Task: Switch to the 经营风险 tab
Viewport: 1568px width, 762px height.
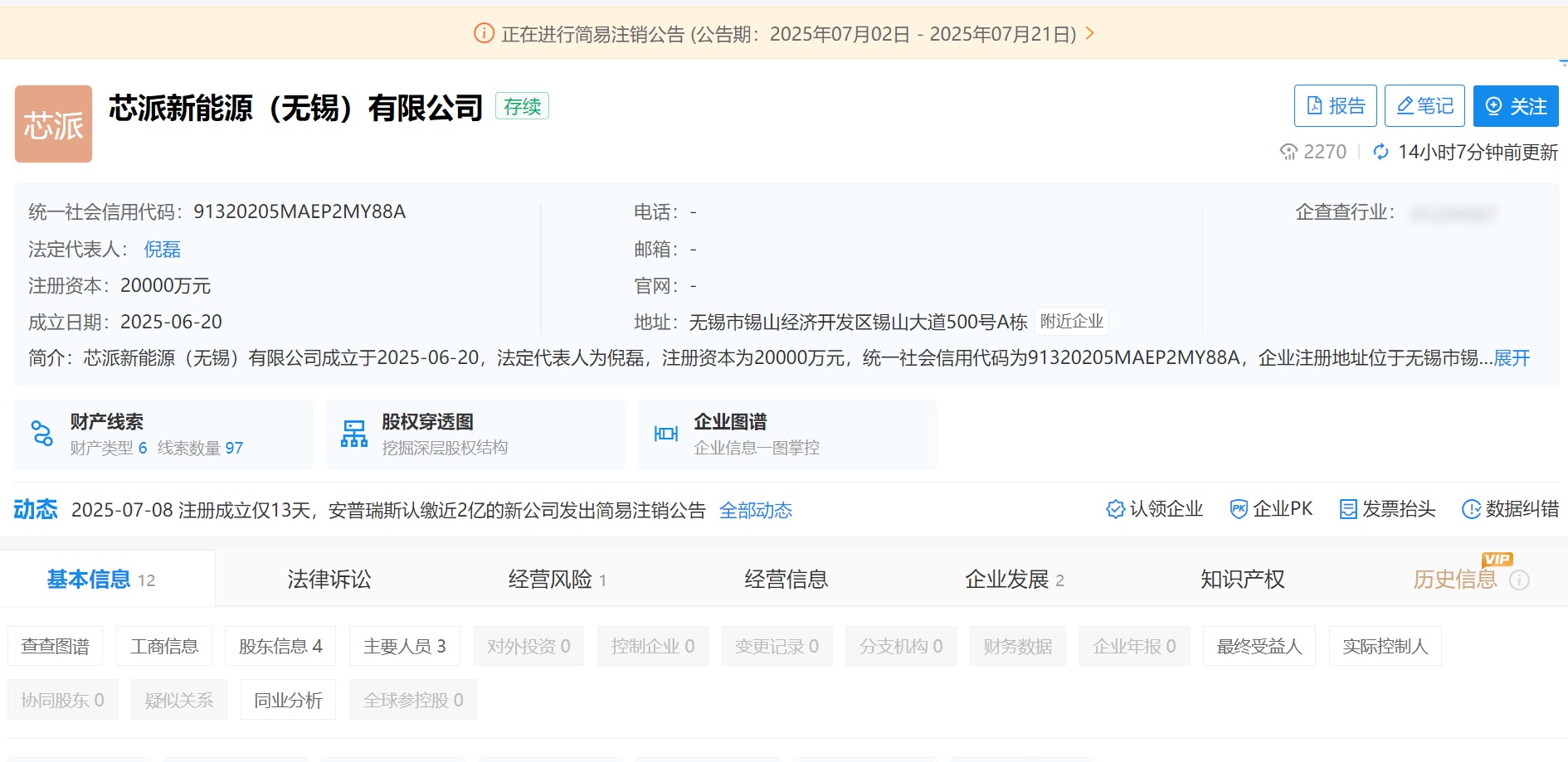Action: [x=557, y=579]
